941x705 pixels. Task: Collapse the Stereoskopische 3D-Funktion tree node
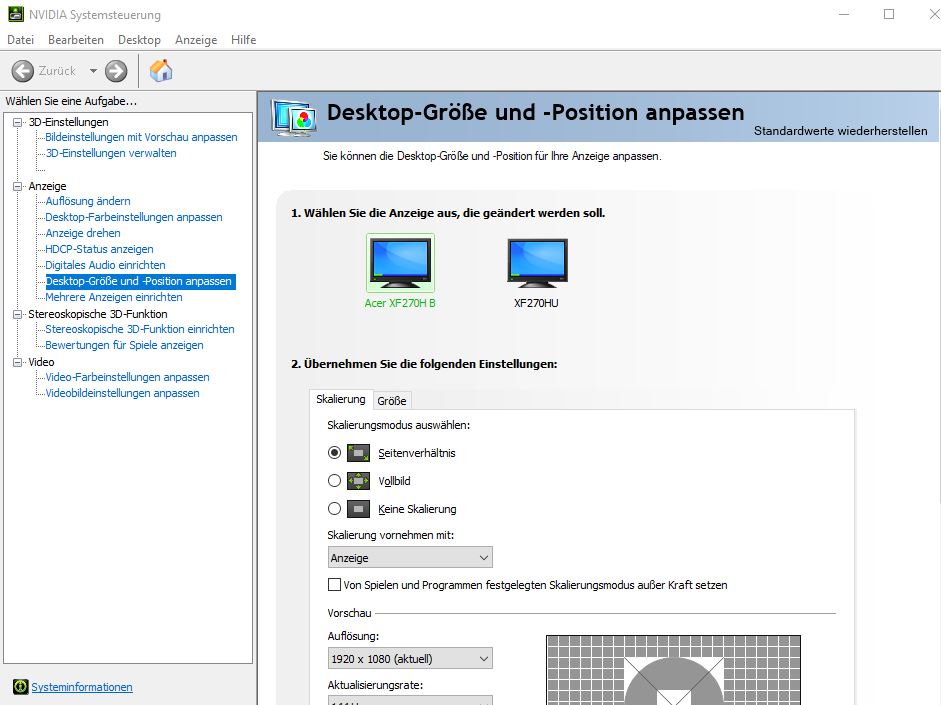tap(17, 314)
